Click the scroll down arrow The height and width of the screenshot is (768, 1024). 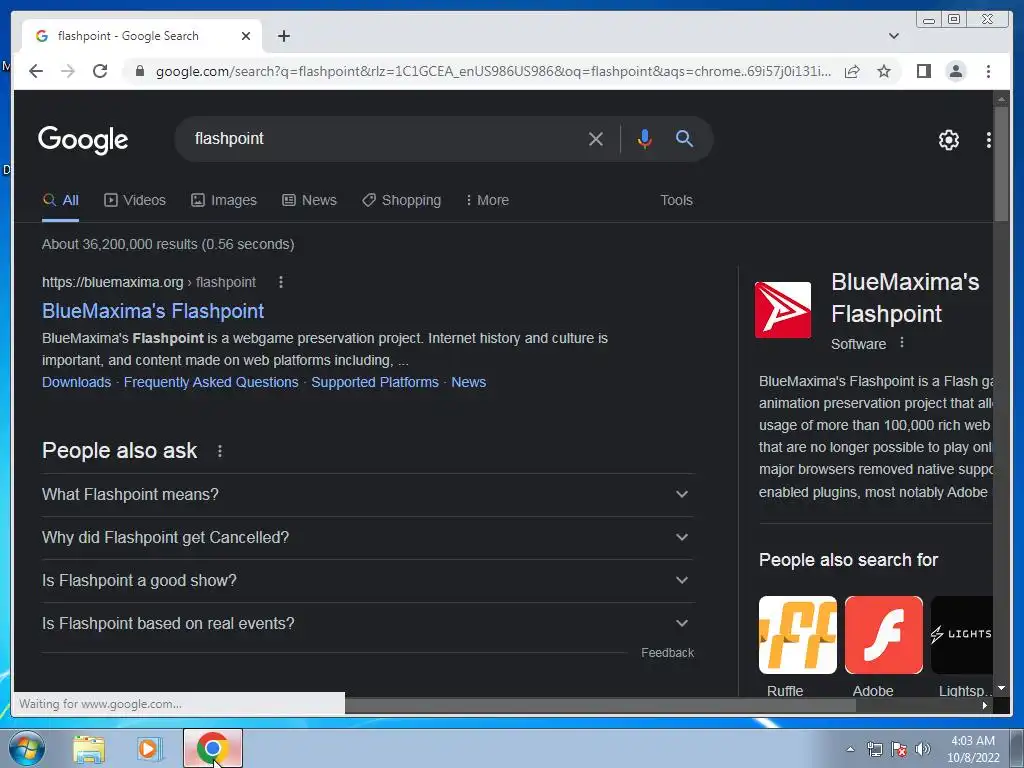pyautogui.click(x=1001, y=688)
